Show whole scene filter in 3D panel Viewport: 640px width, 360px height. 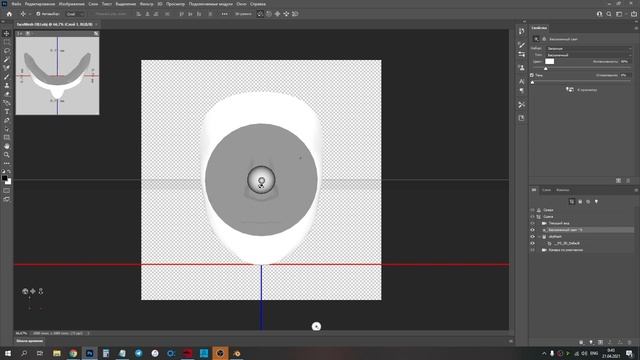572,202
